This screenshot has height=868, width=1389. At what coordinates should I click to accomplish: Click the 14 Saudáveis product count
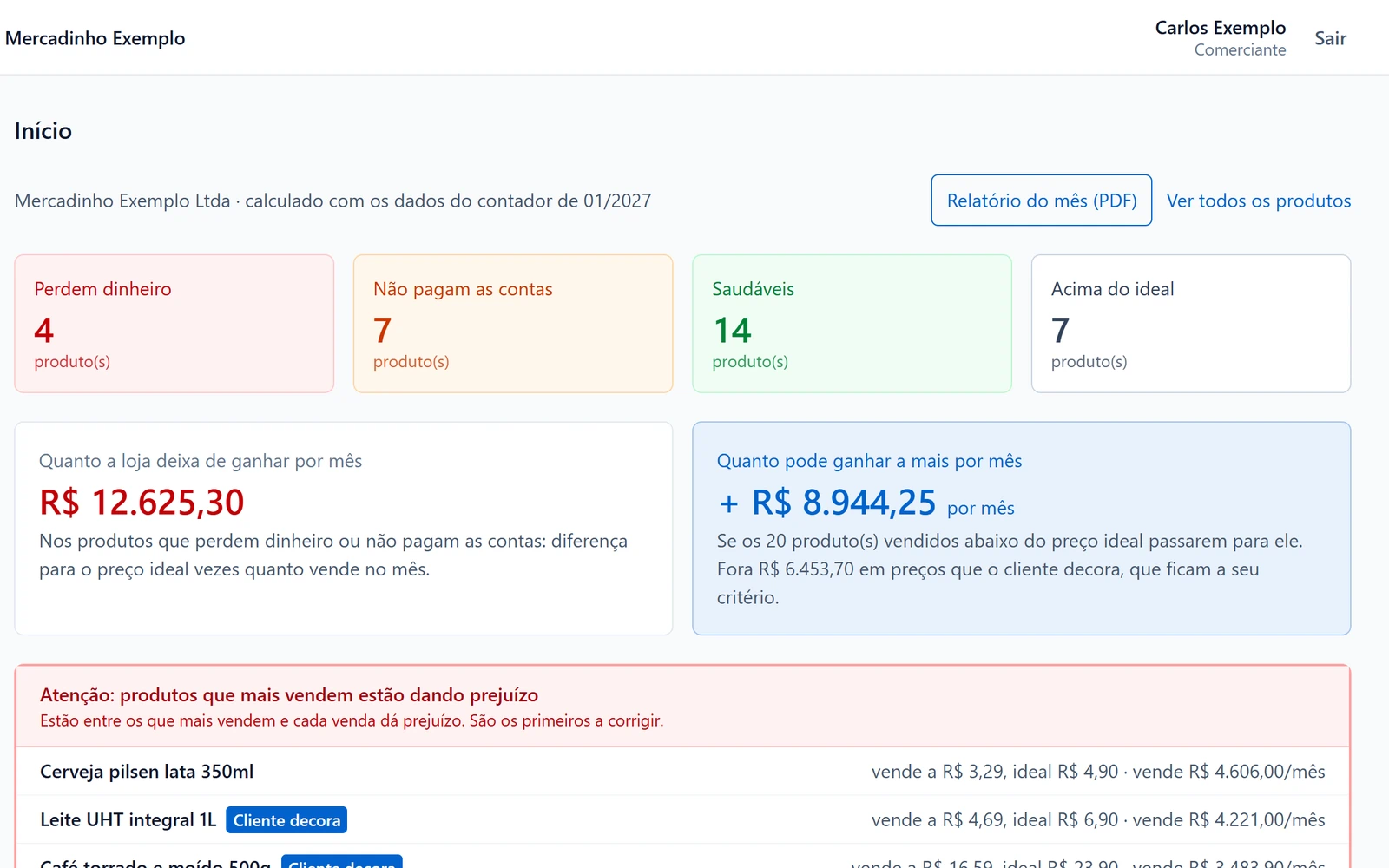(x=732, y=331)
